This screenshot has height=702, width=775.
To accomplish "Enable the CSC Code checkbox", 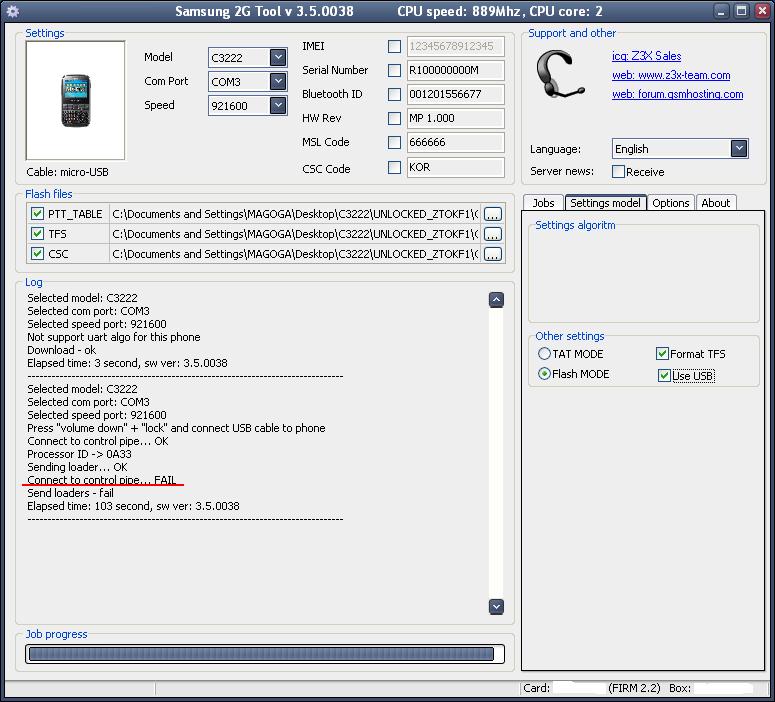I will pyautogui.click(x=394, y=168).
